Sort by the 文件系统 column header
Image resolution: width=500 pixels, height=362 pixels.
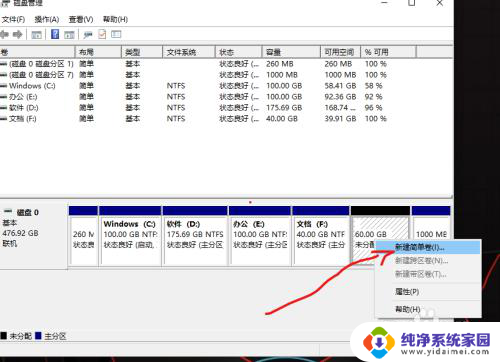coord(189,52)
